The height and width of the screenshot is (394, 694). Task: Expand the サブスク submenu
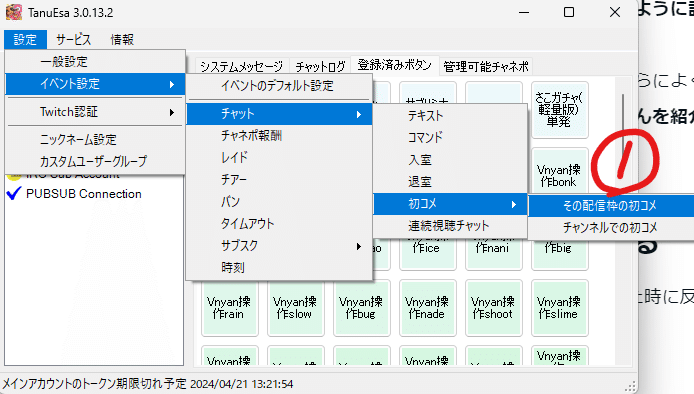click(x=279, y=245)
